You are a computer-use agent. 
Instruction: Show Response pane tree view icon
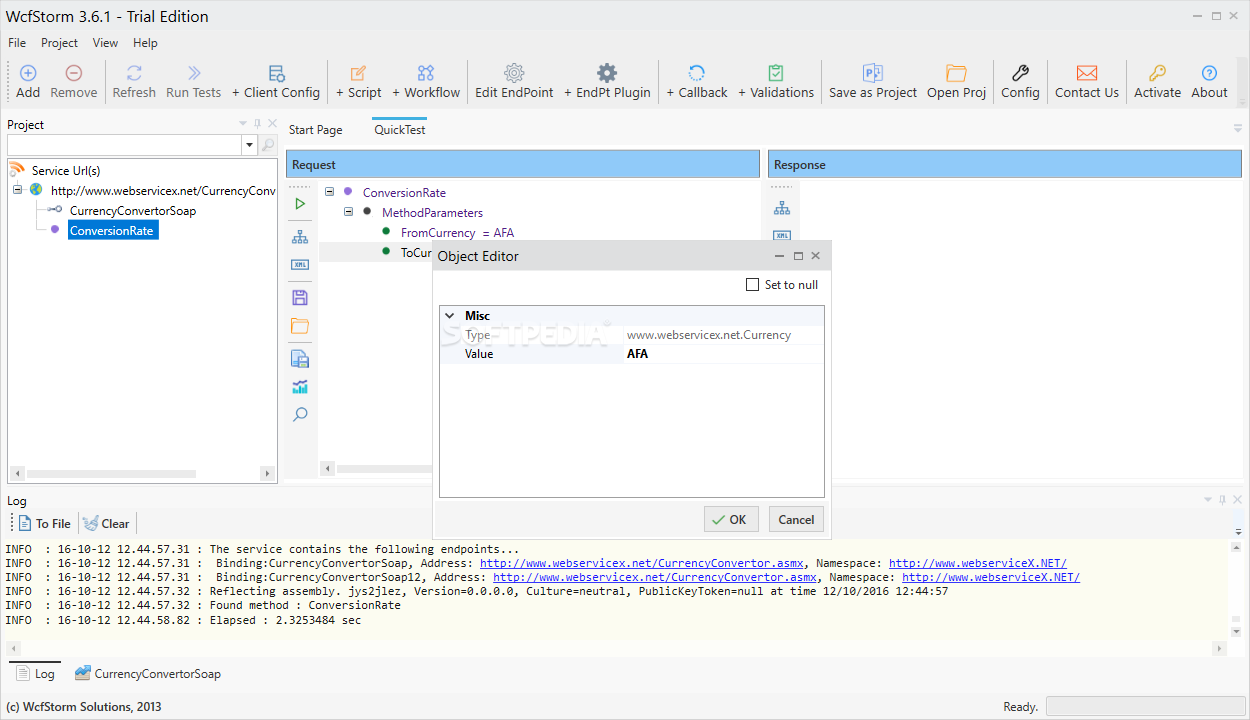(x=782, y=208)
